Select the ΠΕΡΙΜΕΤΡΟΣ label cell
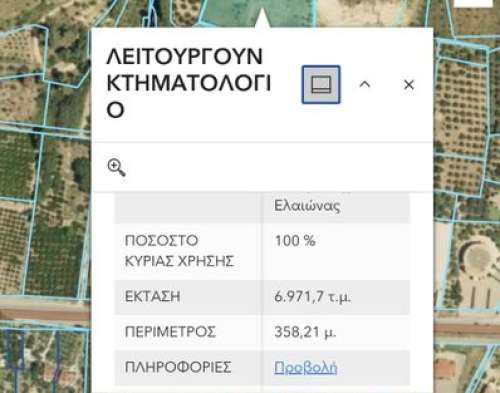Viewport: 500px width, 393px height. click(x=188, y=332)
